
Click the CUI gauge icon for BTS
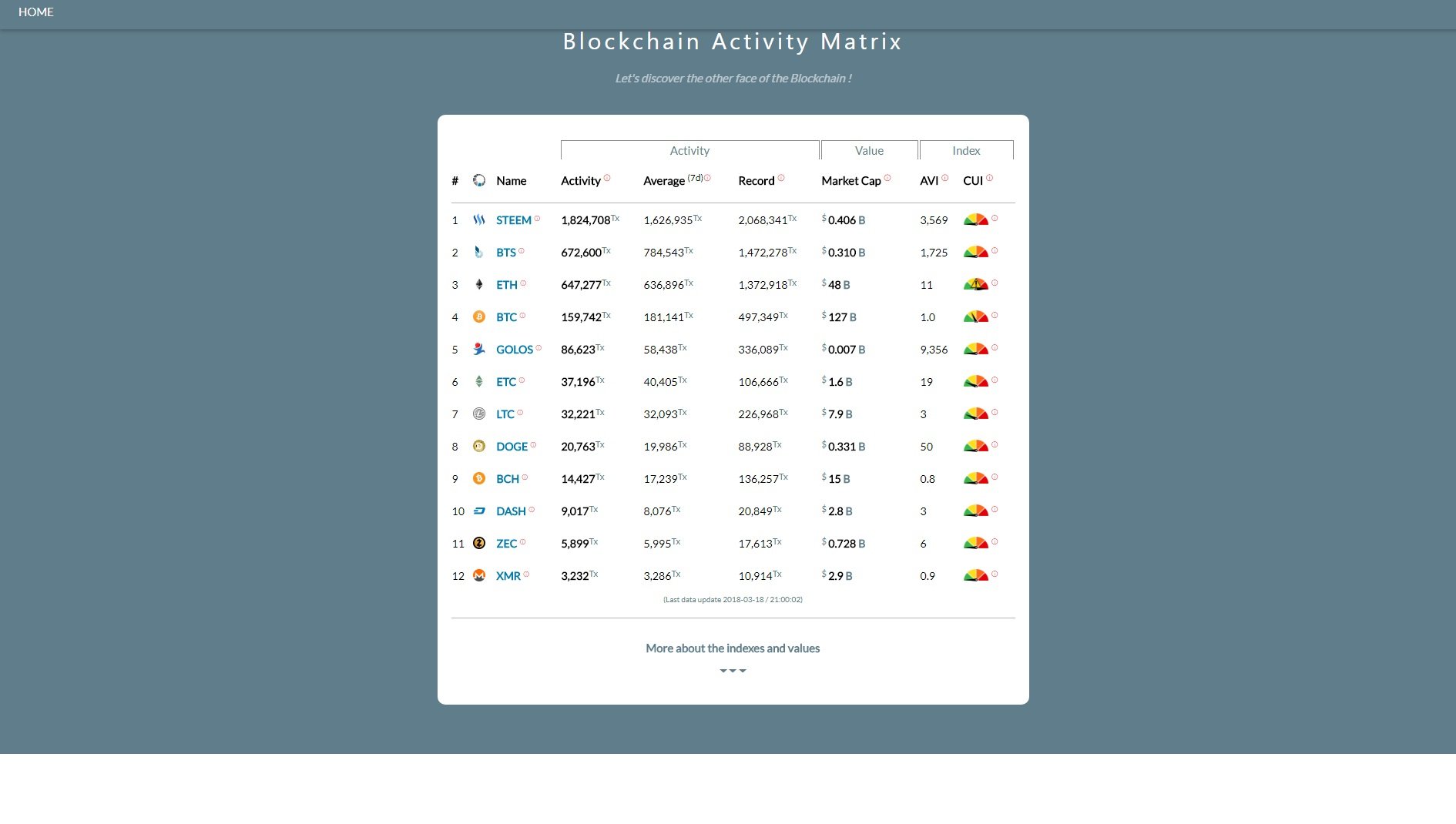click(x=976, y=252)
